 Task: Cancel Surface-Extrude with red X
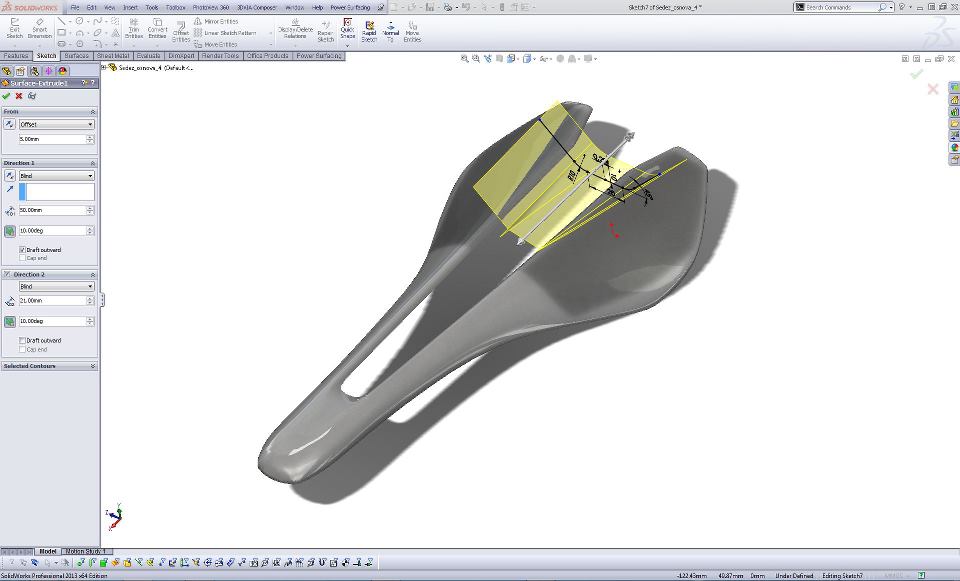point(19,96)
